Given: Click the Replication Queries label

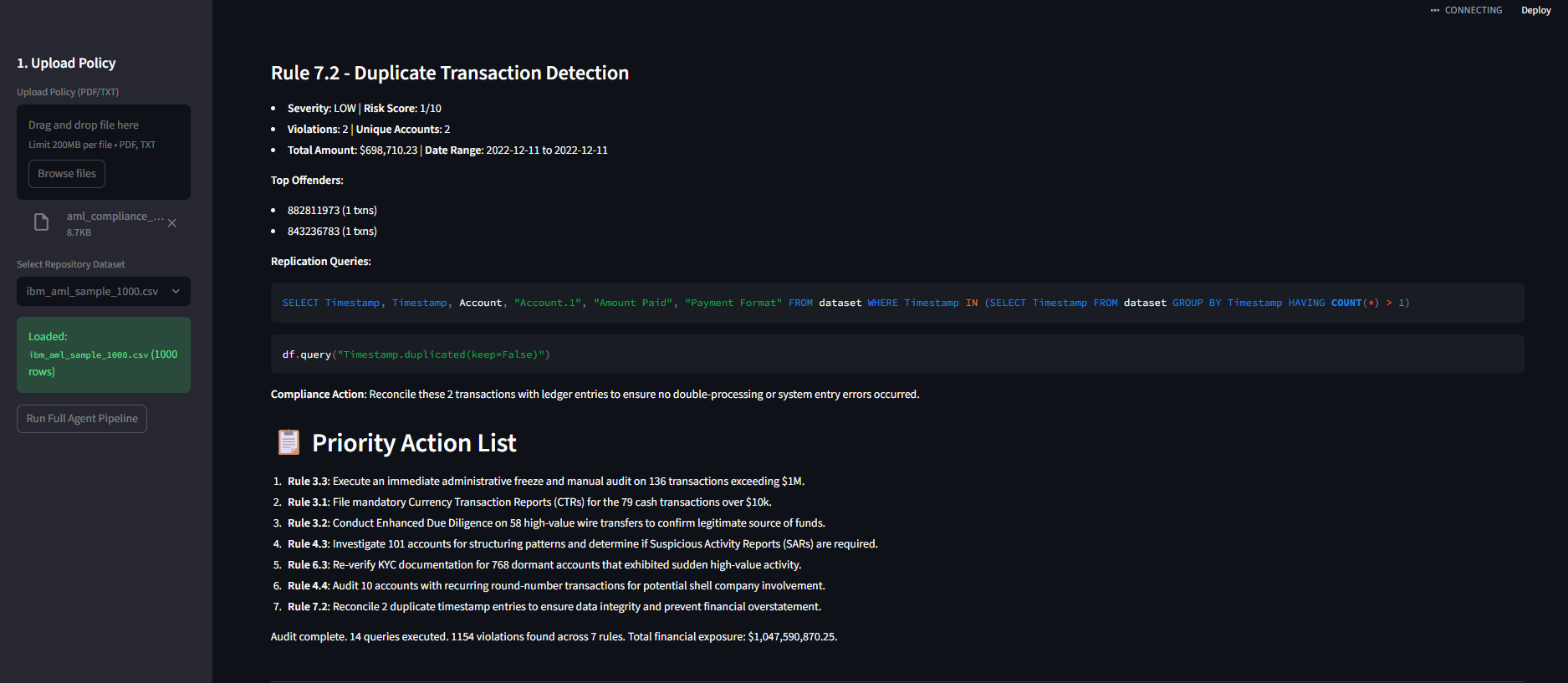Looking at the screenshot, I should (321, 261).
